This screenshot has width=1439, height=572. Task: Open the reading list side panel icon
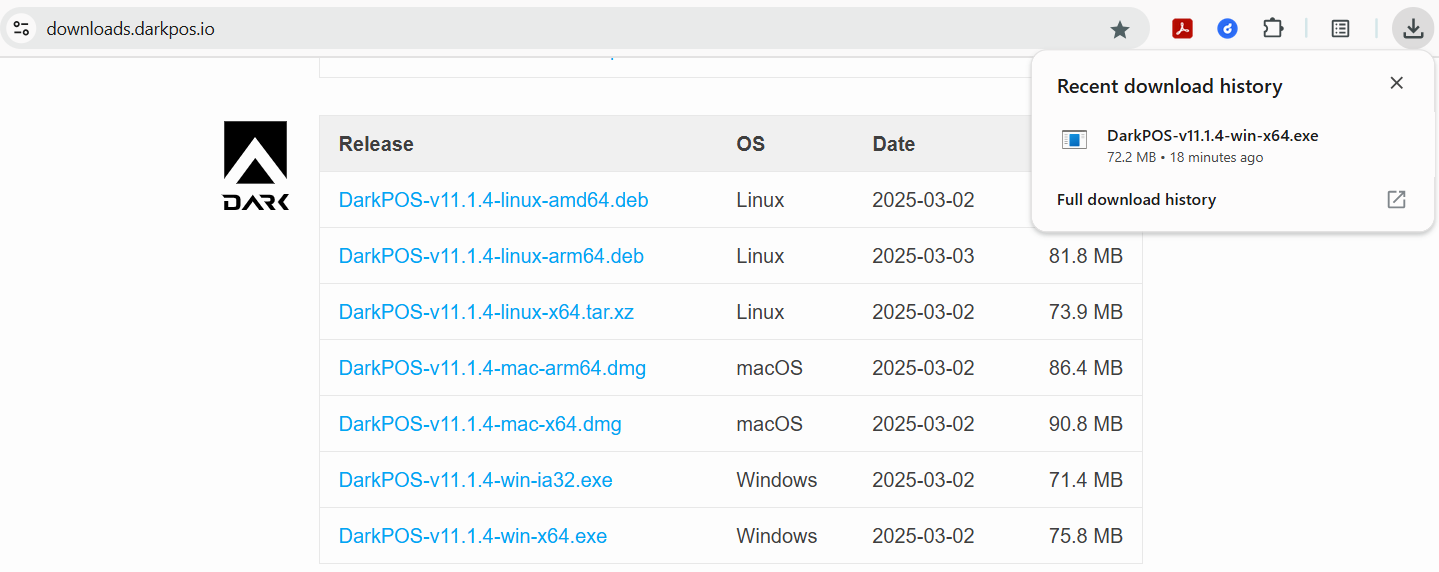click(x=1341, y=29)
